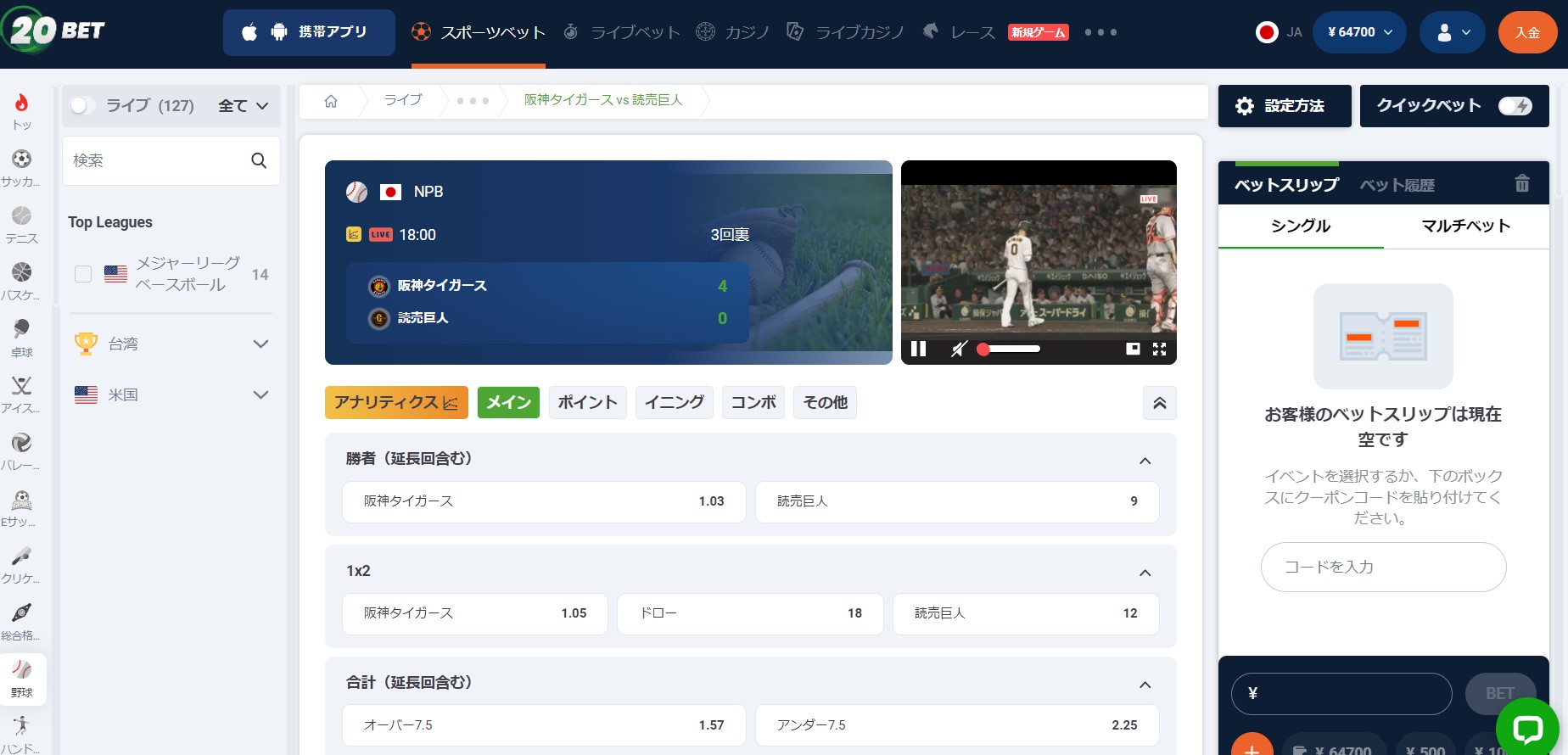The image size is (1568, 755).
Task: Select the ポイント market tab
Action: tap(587, 402)
